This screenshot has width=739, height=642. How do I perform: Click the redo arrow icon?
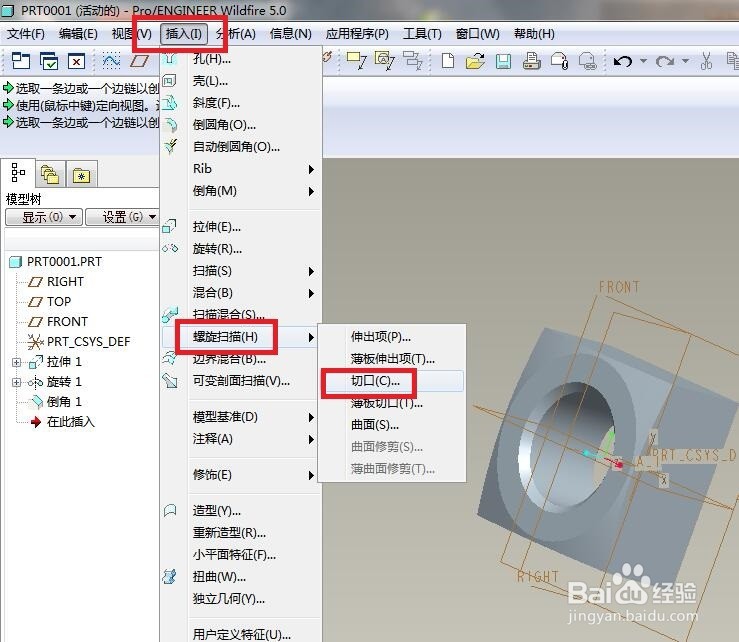pyautogui.click(x=665, y=61)
